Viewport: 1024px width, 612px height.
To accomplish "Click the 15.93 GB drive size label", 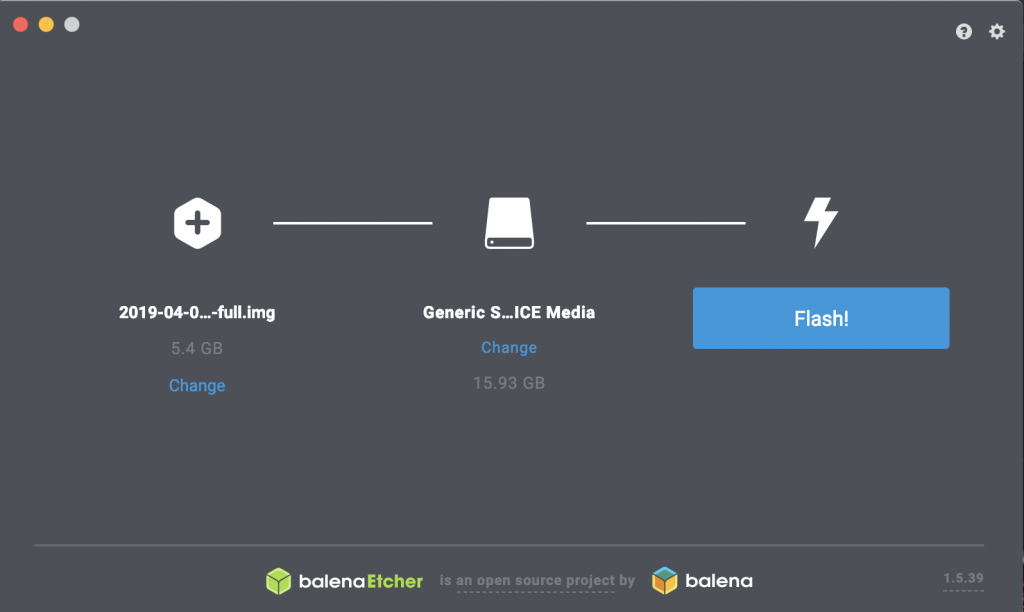I will [x=509, y=383].
